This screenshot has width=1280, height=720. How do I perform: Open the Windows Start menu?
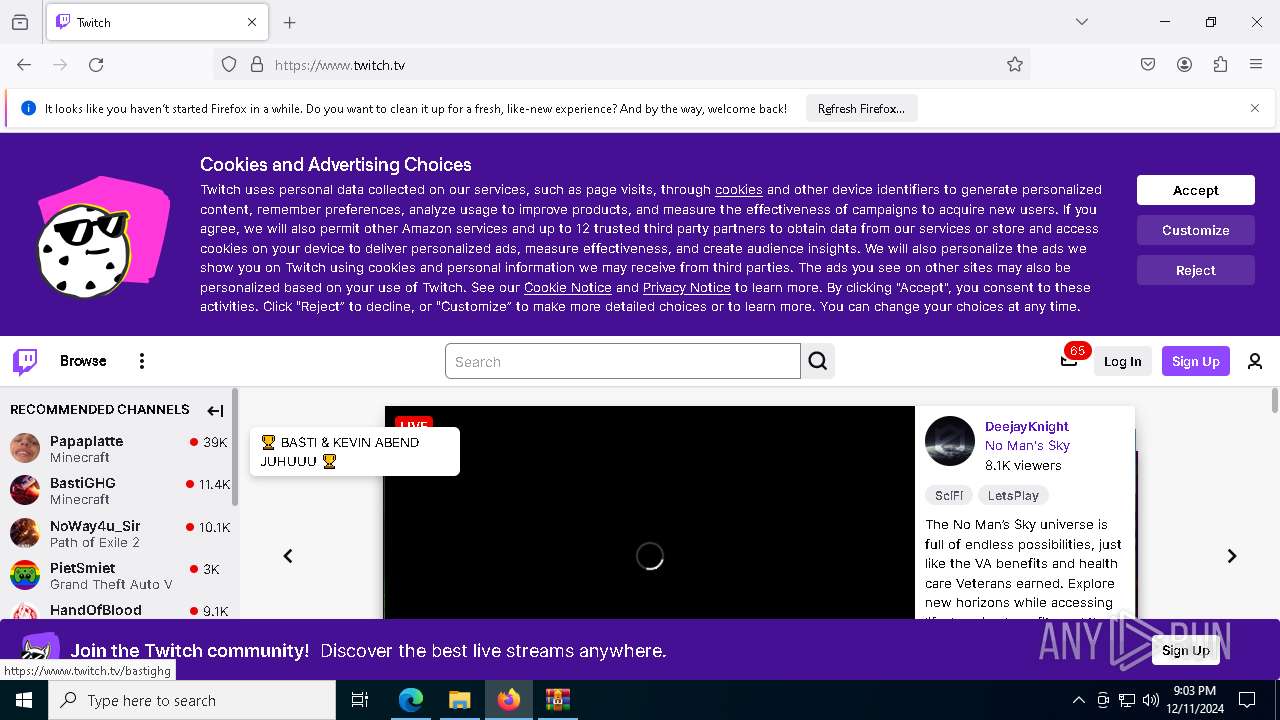coord(24,700)
